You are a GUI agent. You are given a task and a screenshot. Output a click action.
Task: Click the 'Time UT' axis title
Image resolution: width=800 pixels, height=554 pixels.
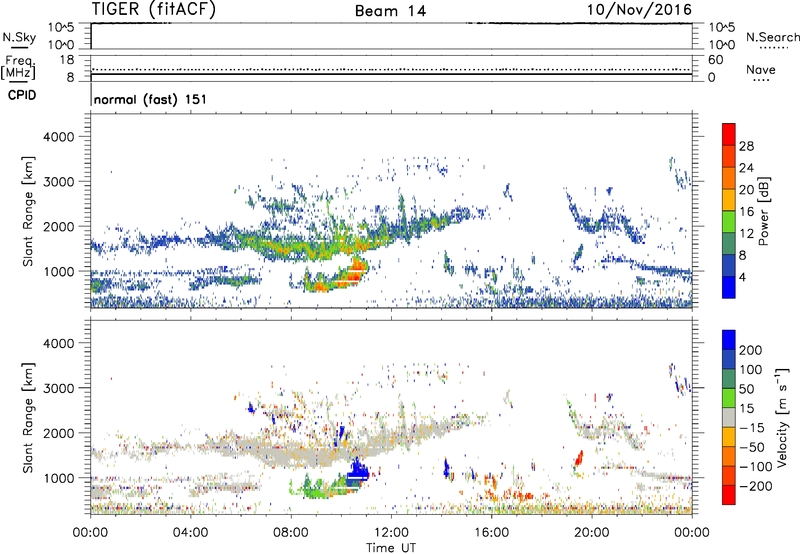(x=391, y=548)
